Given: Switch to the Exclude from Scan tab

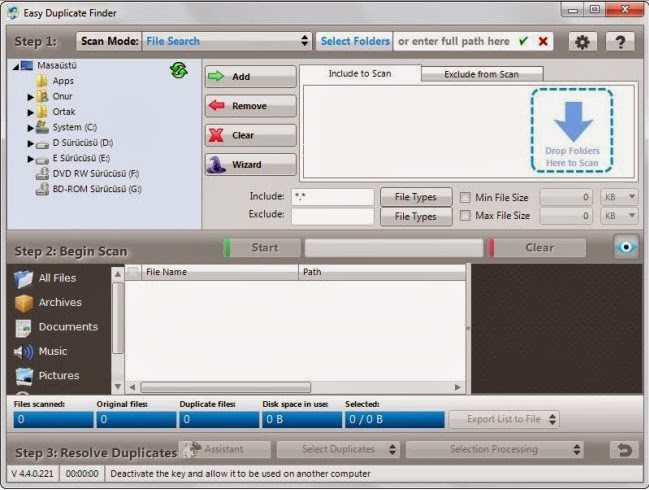Looking at the screenshot, I should (x=482, y=74).
